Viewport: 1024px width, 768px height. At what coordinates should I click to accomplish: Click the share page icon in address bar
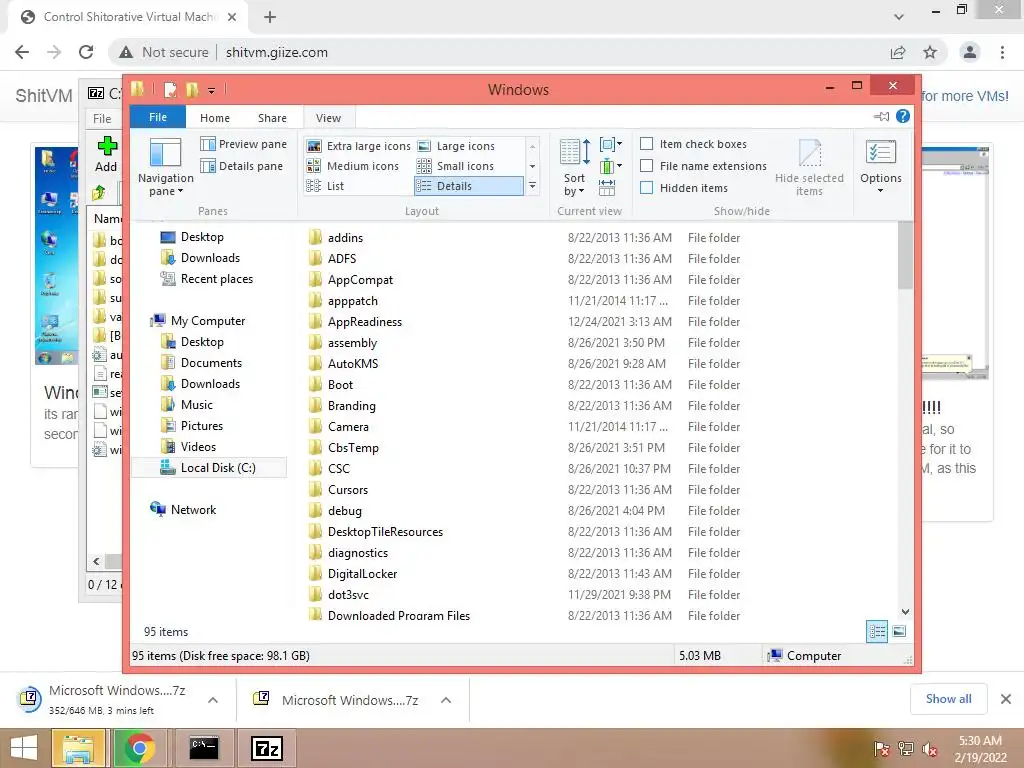point(898,52)
